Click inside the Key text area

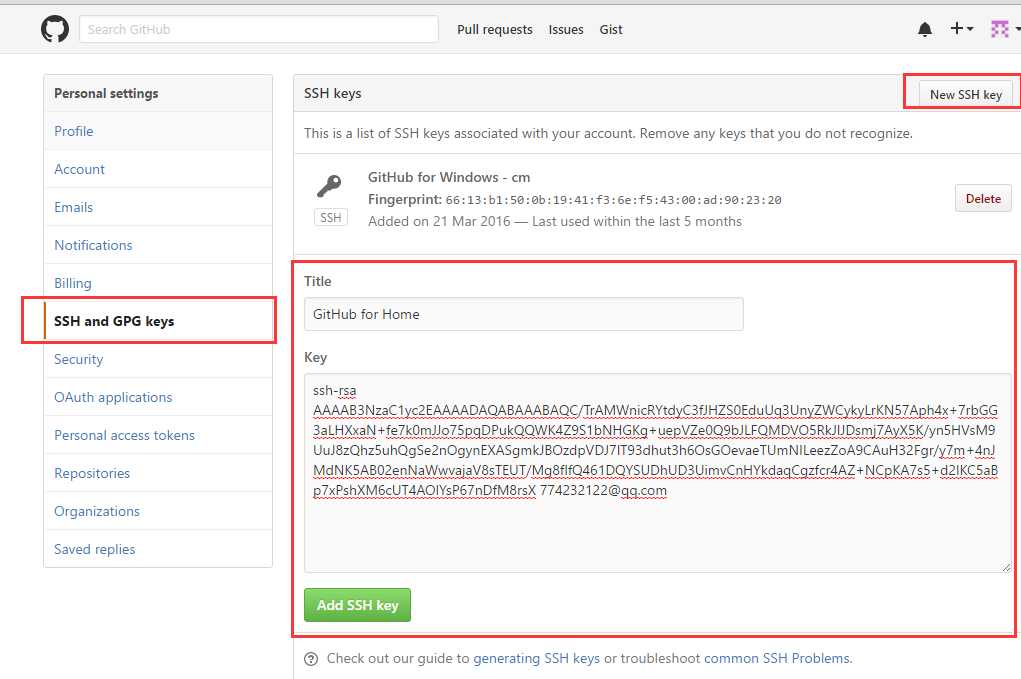tap(658, 473)
